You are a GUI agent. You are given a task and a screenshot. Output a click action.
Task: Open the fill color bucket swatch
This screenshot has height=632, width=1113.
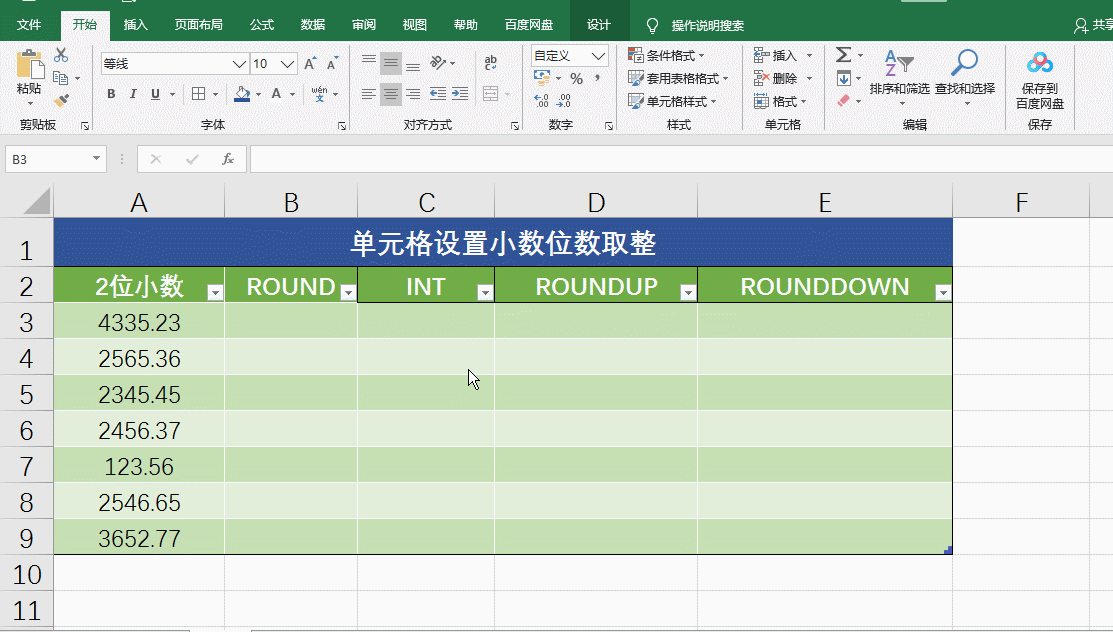tap(243, 94)
